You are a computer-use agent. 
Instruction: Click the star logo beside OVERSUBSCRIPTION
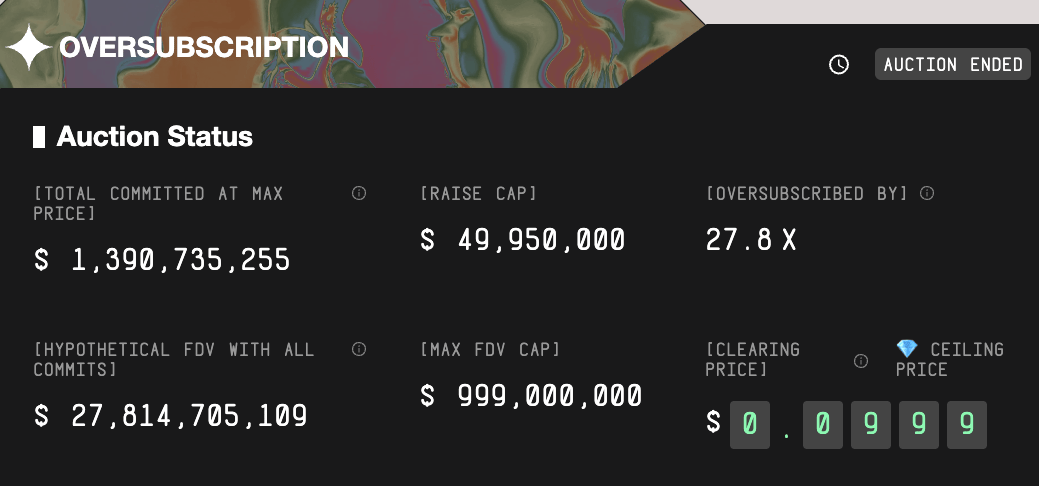(28, 47)
